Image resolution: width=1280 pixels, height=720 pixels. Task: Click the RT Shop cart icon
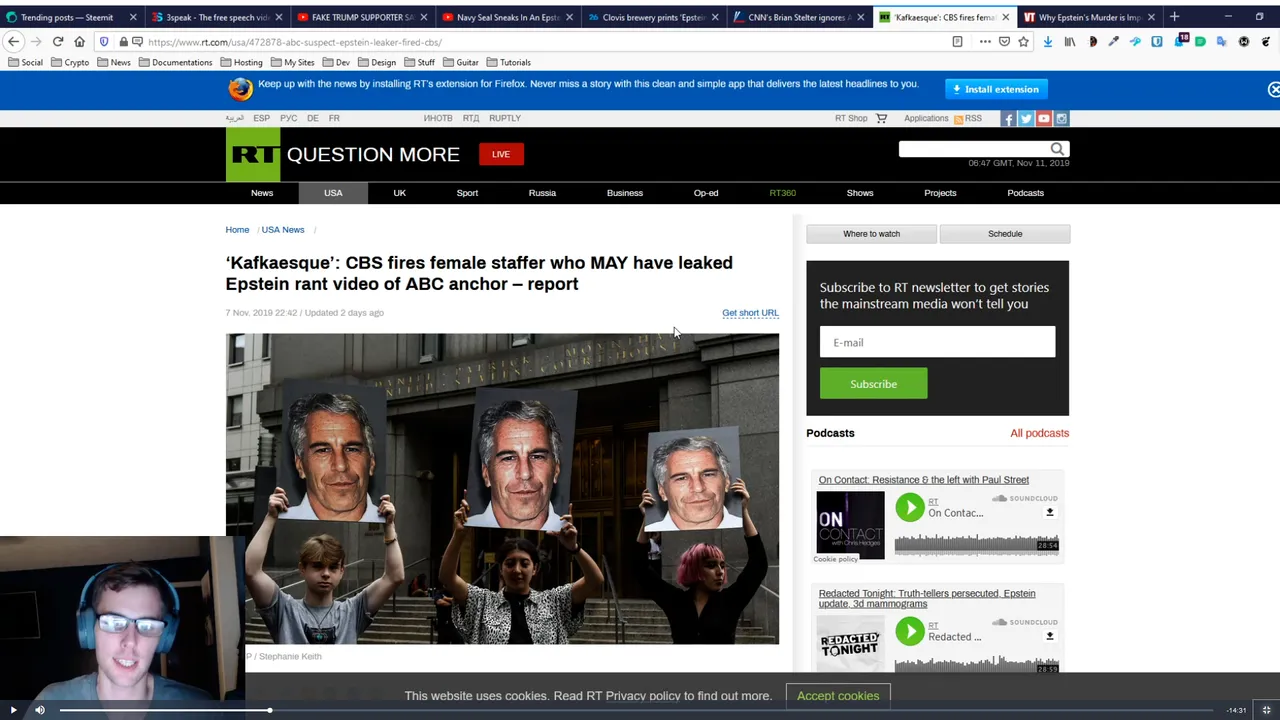coord(881,118)
